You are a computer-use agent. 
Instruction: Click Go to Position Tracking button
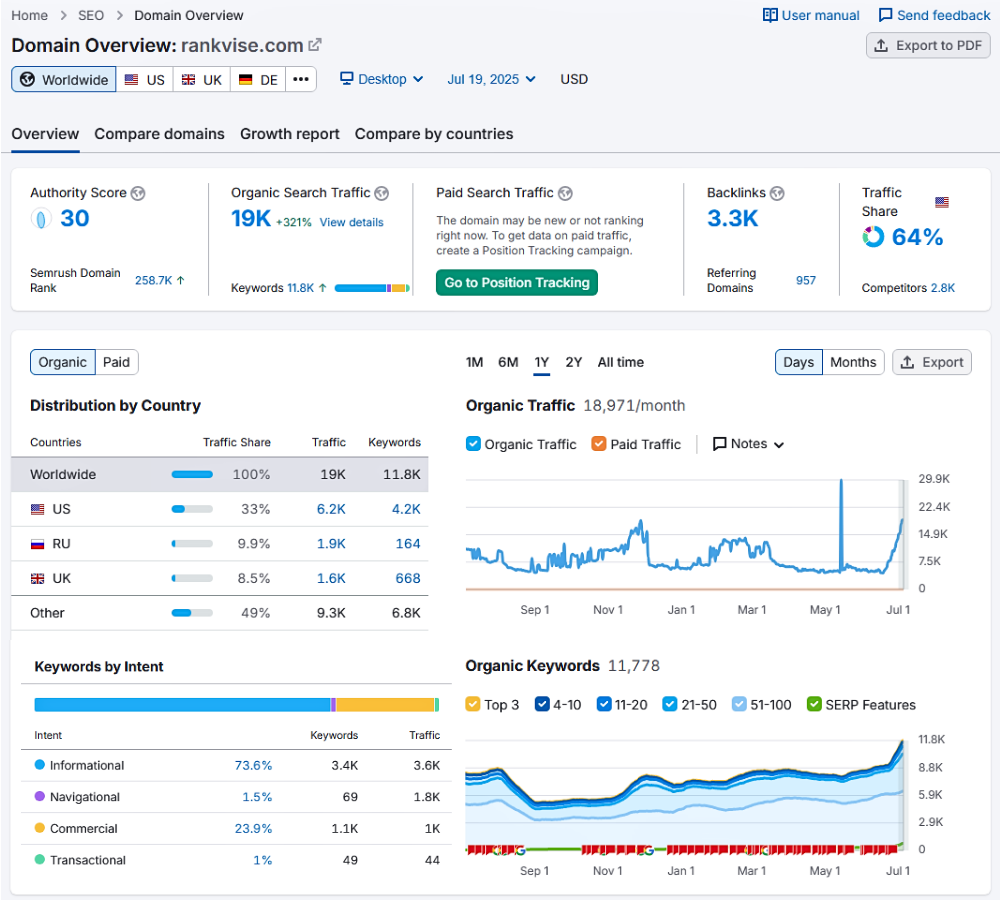coord(517,283)
